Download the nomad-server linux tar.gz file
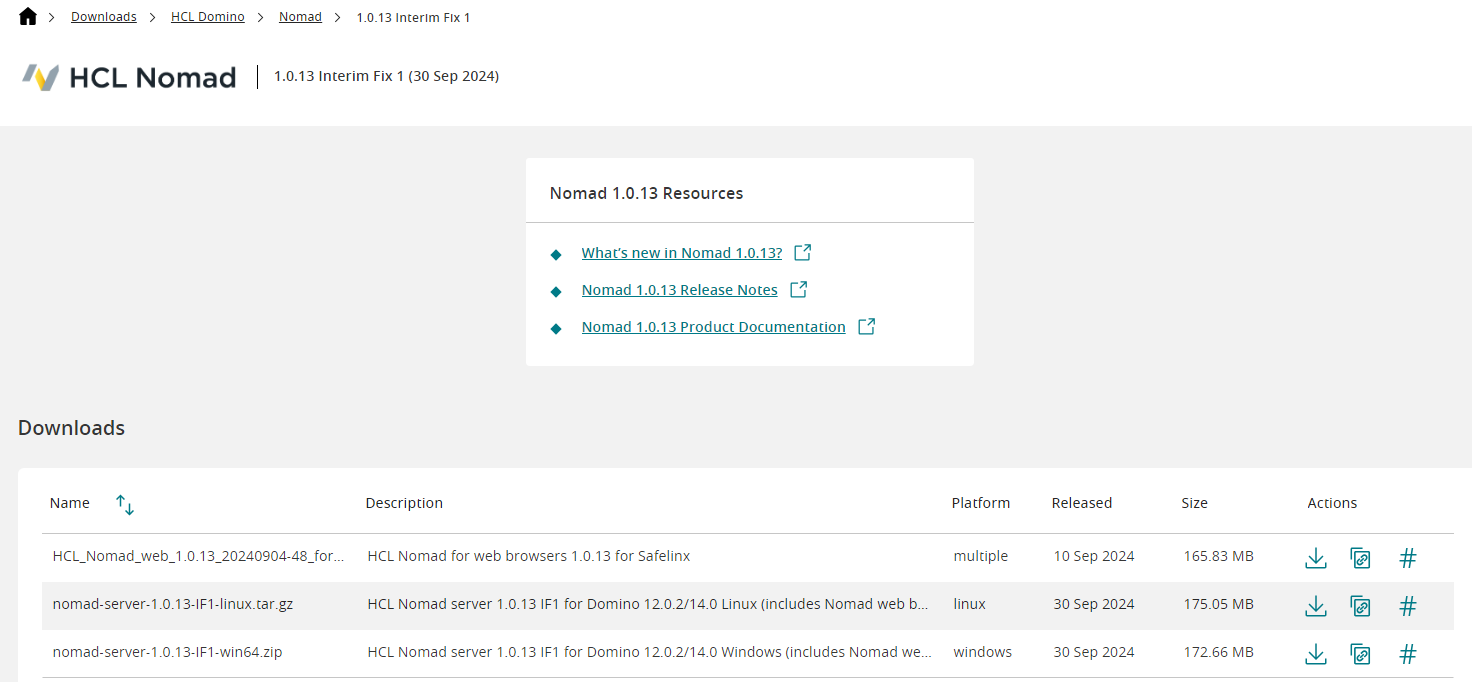This screenshot has width=1472, height=682. [x=1316, y=606]
